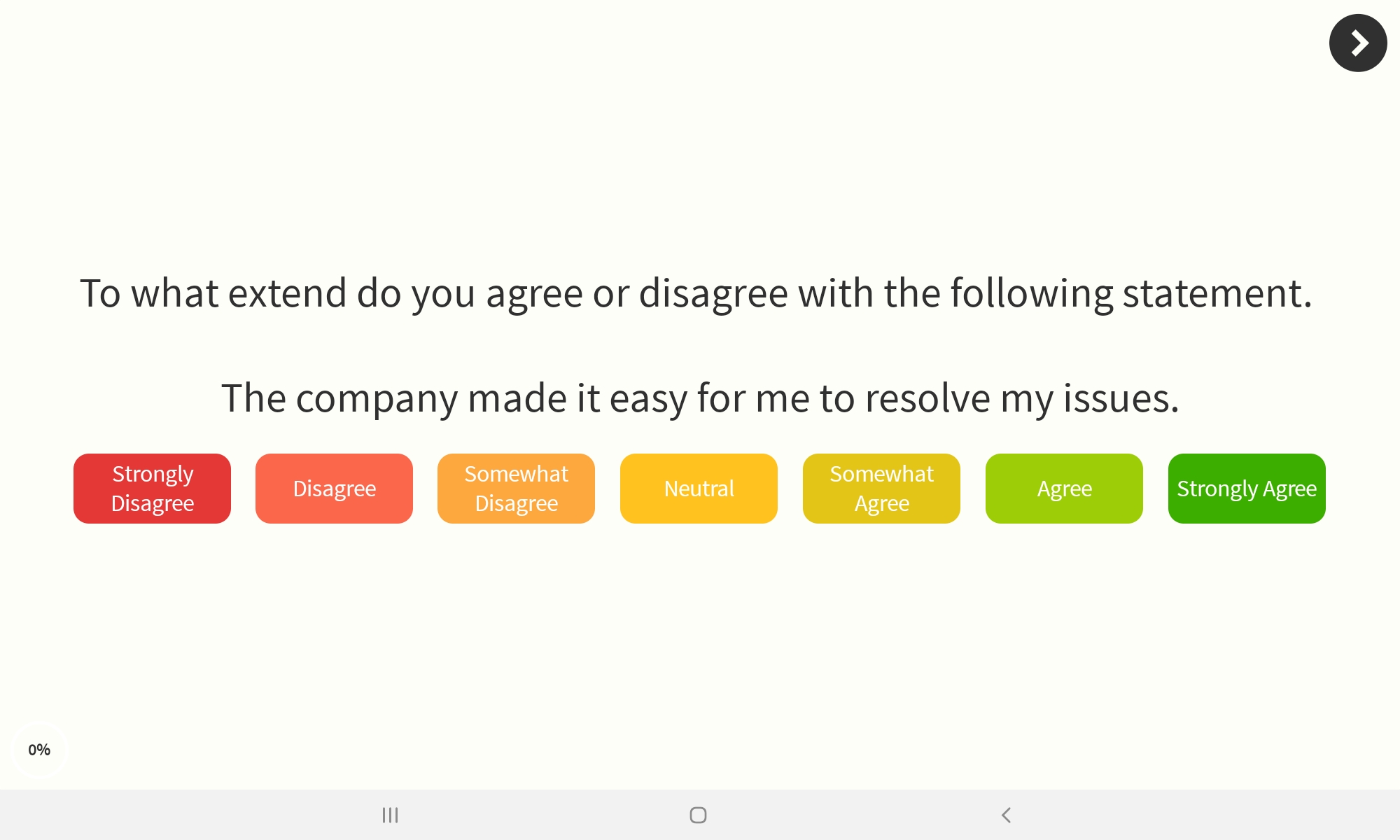This screenshot has height=840, width=1400.
Task: Select the Strongly Agree response button
Action: tap(1246, 488)
